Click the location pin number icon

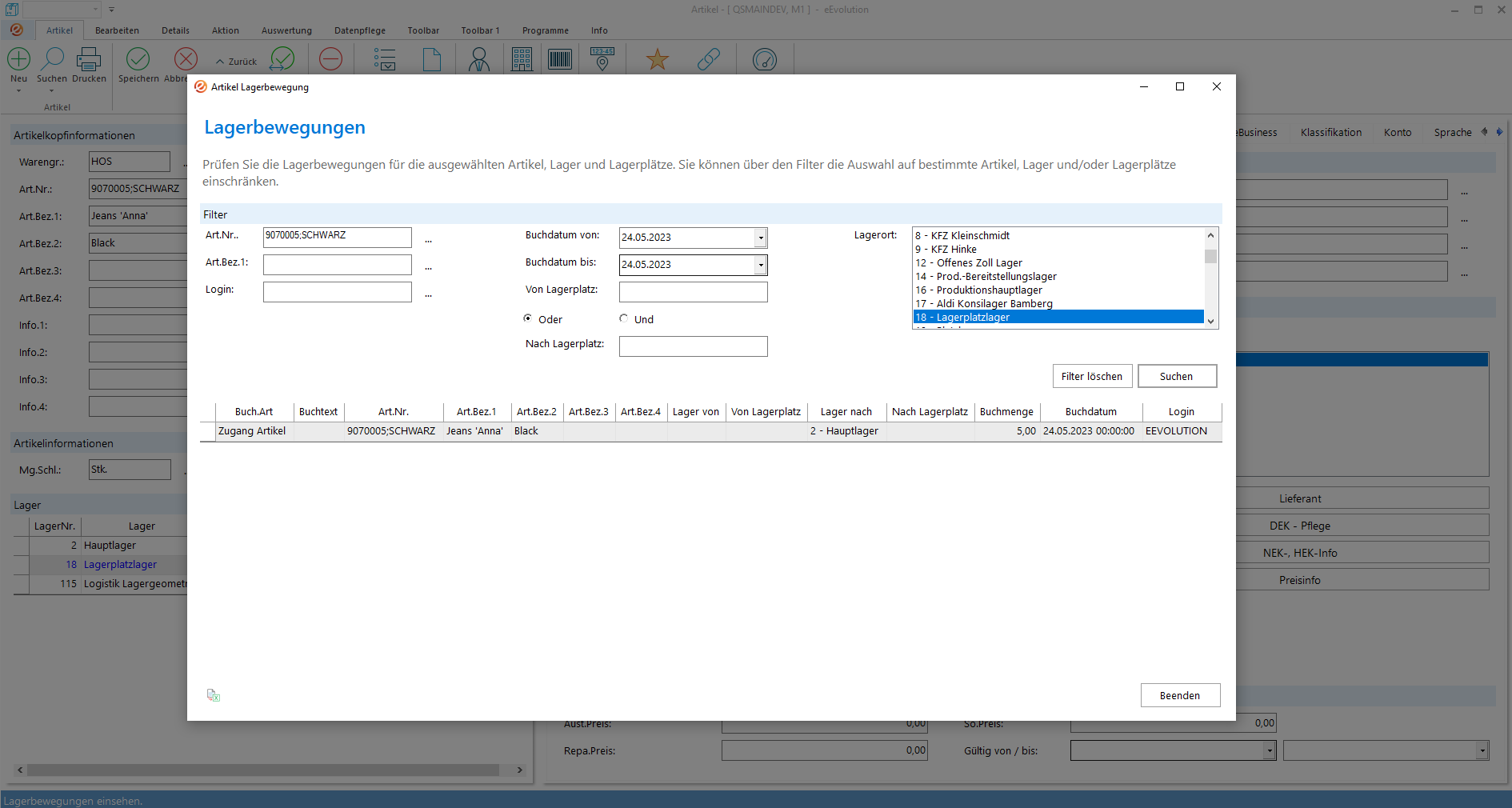coord(602,59)
